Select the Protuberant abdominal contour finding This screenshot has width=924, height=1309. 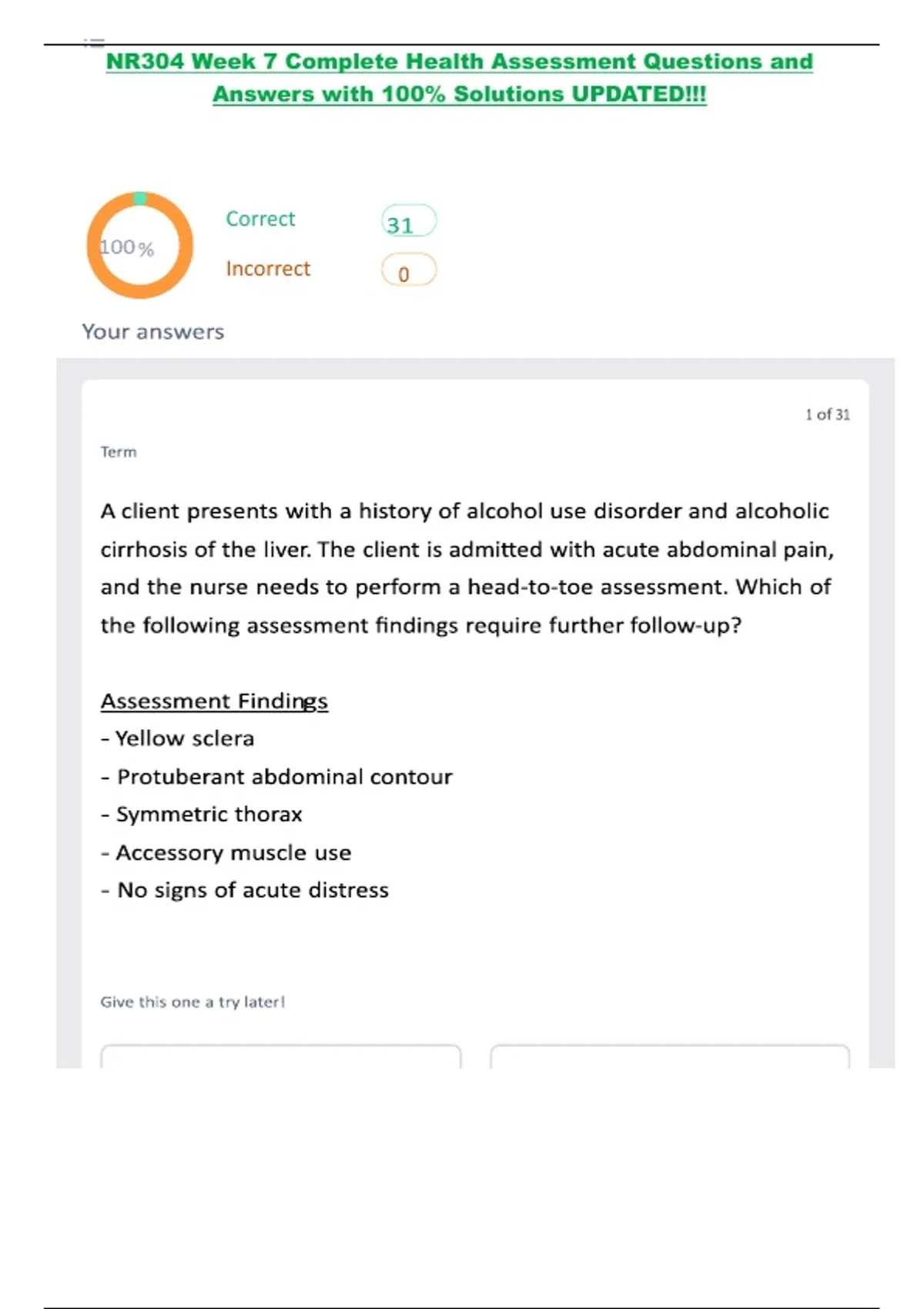tap(283, 777)
